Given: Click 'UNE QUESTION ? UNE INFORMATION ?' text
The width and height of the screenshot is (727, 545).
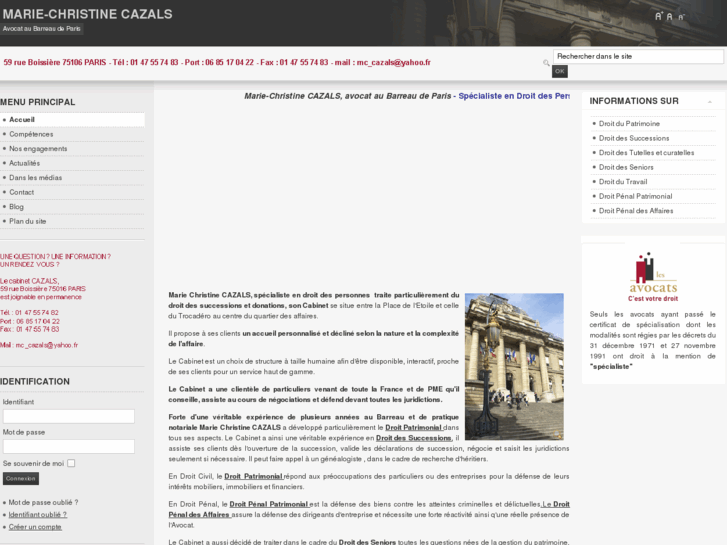Looking at the screenshot, I should [55, 256].
